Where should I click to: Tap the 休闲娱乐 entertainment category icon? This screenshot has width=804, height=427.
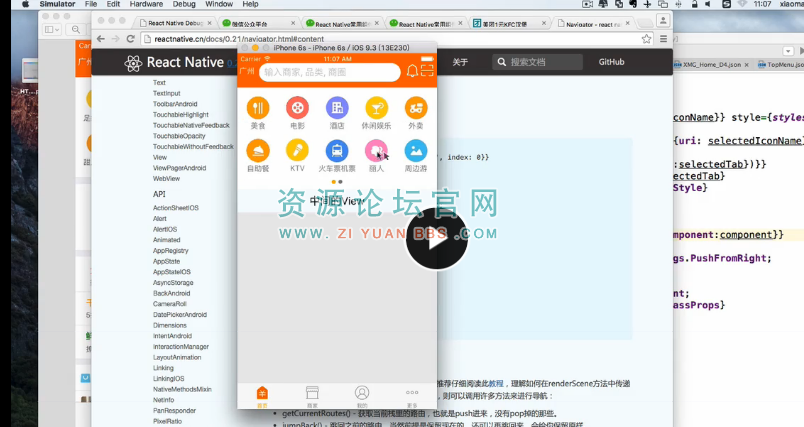[376, 108]
